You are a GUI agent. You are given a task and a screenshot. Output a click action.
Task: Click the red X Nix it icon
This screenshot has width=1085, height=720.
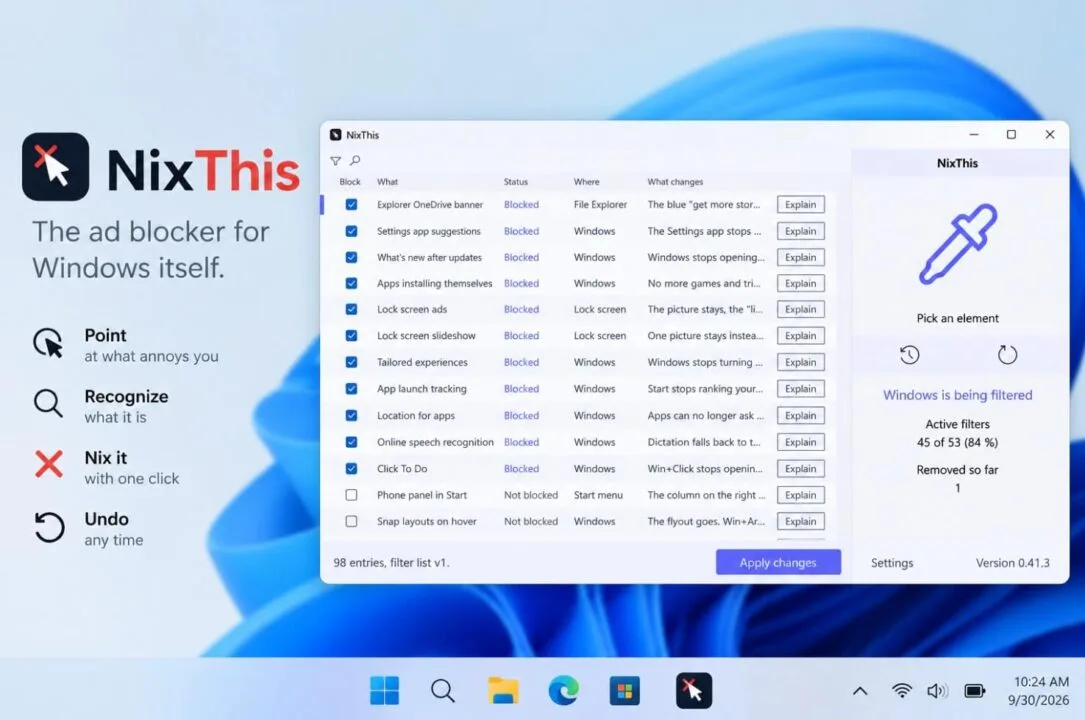(48, 464)
